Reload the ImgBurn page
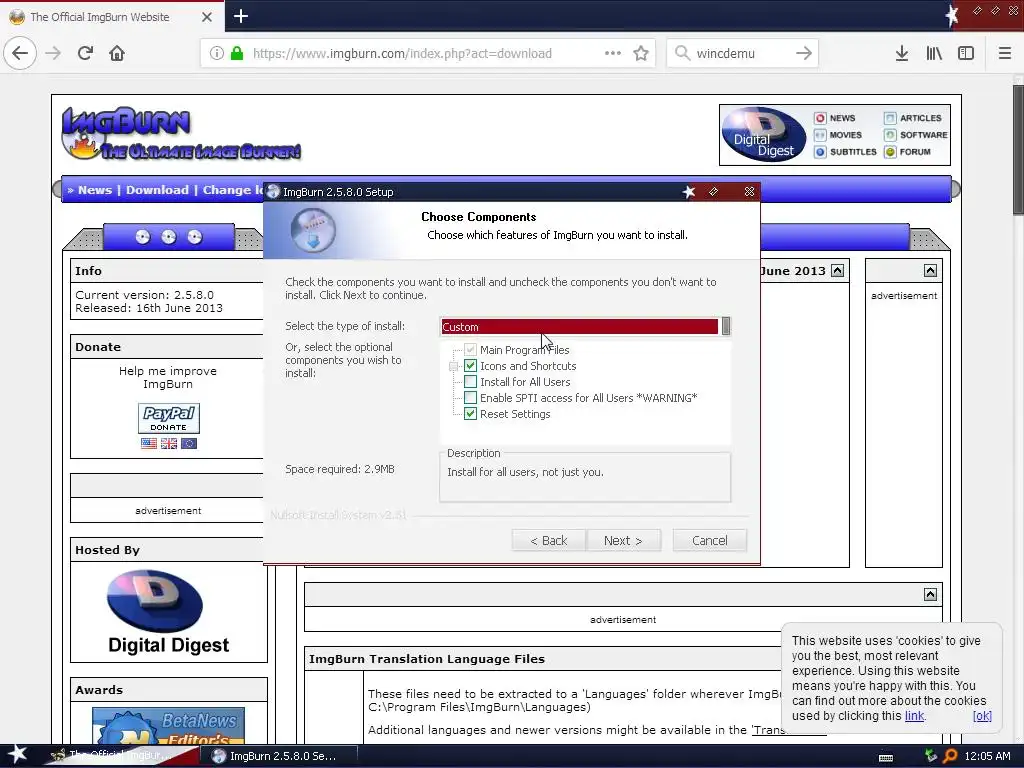This screenshot has width=1024, height=768. point(85,53)
